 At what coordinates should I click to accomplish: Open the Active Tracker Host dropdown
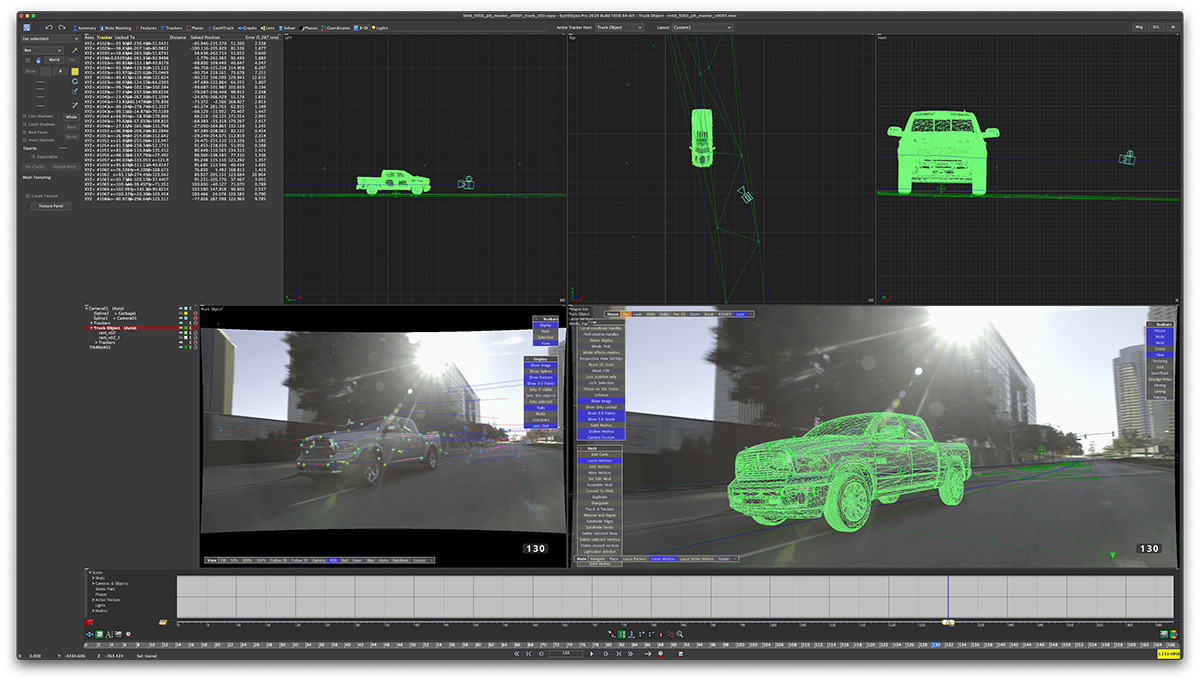tap(619, 28)
